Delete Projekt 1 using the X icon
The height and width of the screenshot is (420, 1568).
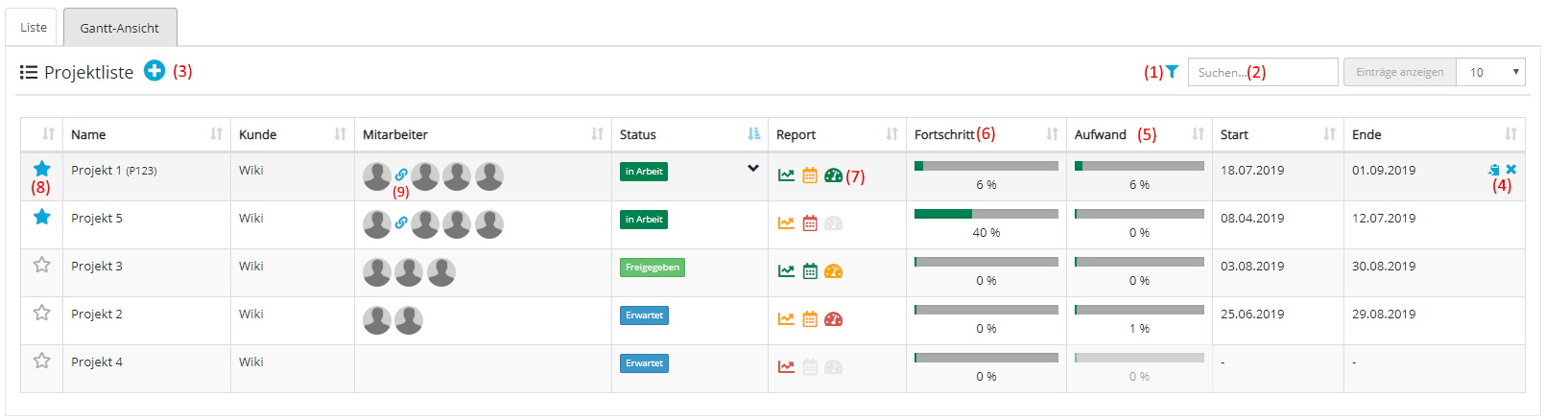click(1511, 170)
